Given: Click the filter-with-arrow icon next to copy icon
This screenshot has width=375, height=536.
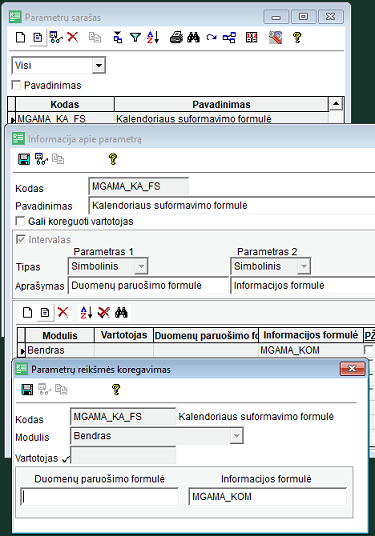Looking at the screenshot, I should (x=118, y=37).
